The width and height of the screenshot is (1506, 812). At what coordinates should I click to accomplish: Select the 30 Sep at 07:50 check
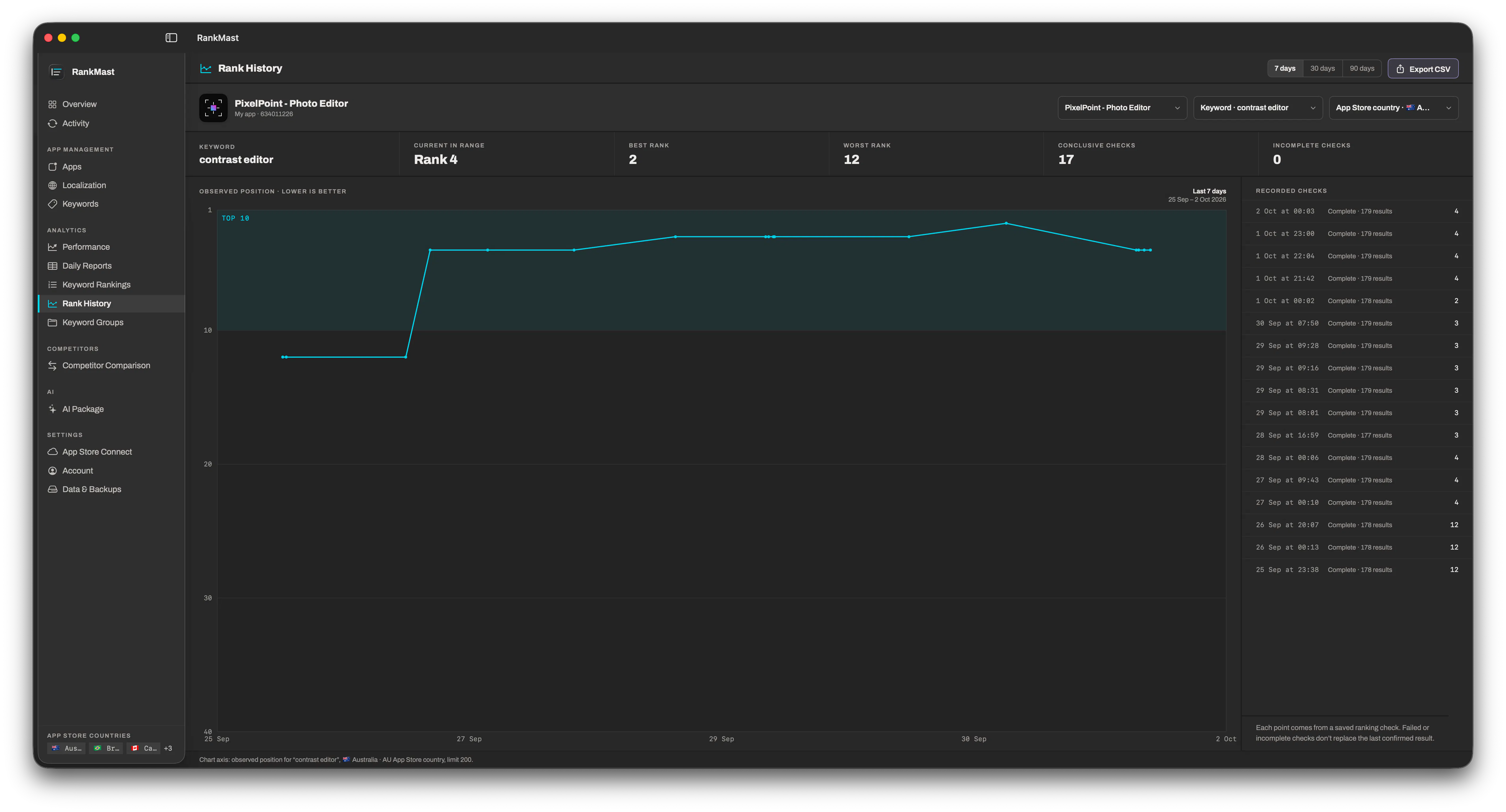pyautogui.click(x=1356, y=323)
